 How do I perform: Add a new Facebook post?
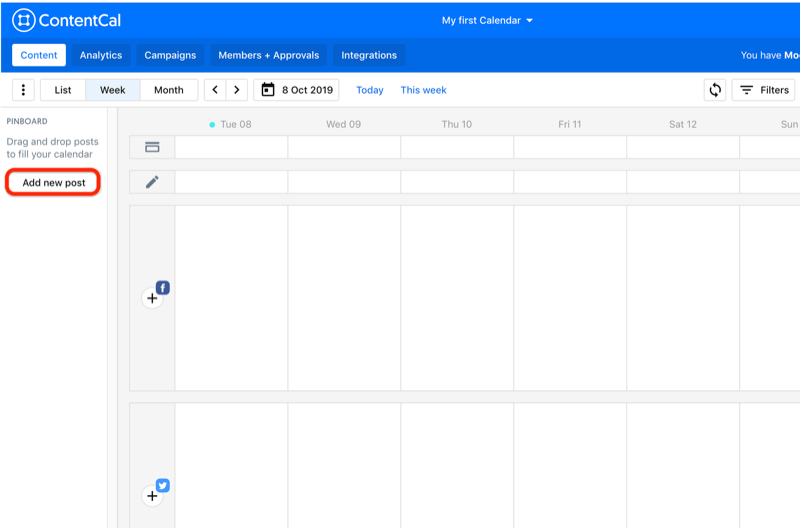[x=152, y=298]
